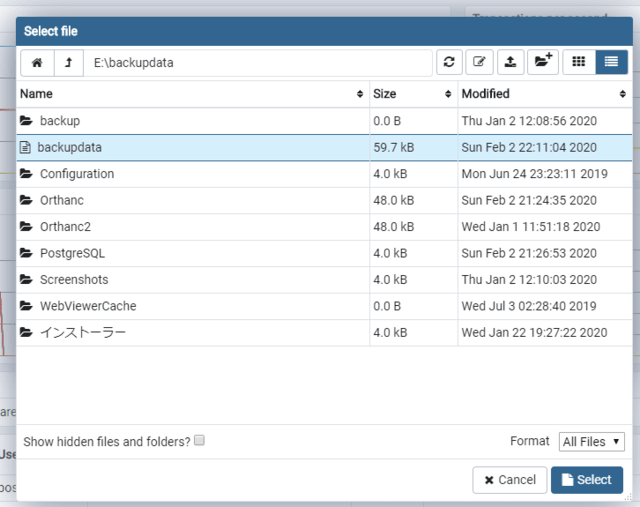The width and height of the screenshot is (640, 507).
Task: Refresh the file listing
Action: click(449, 62)
